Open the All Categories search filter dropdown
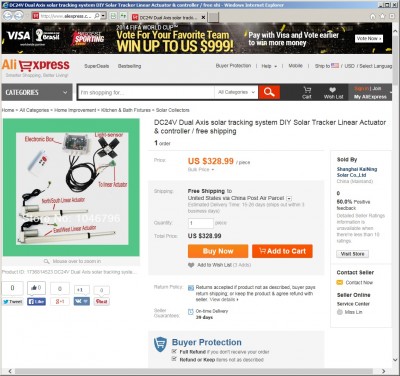Screen dimensions: 400x376 236,92
